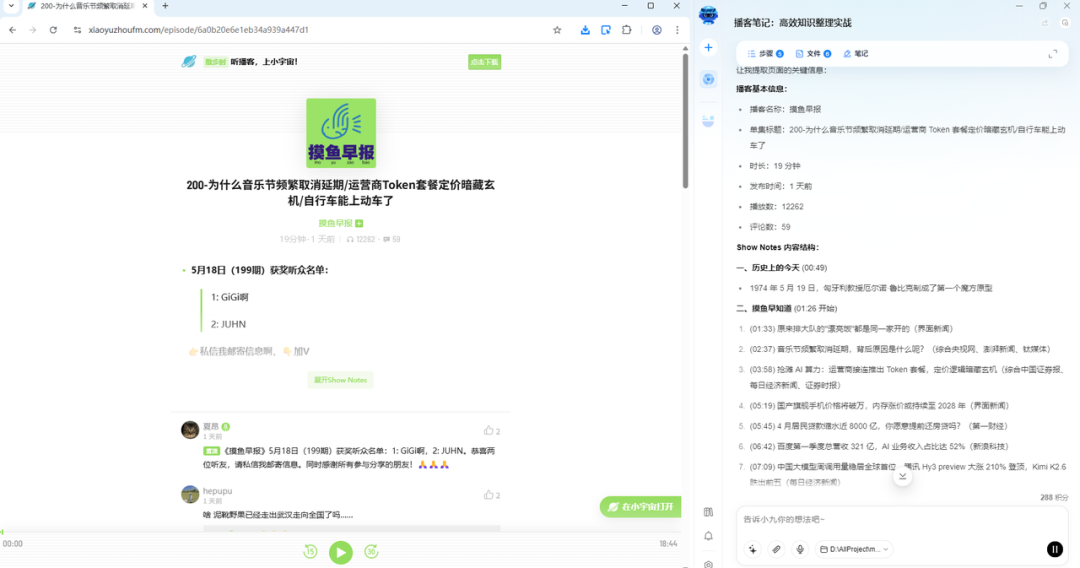Close the podcast episode tab
The height and width of the screenshot is (568, 1080).
[x=145, y=6]
